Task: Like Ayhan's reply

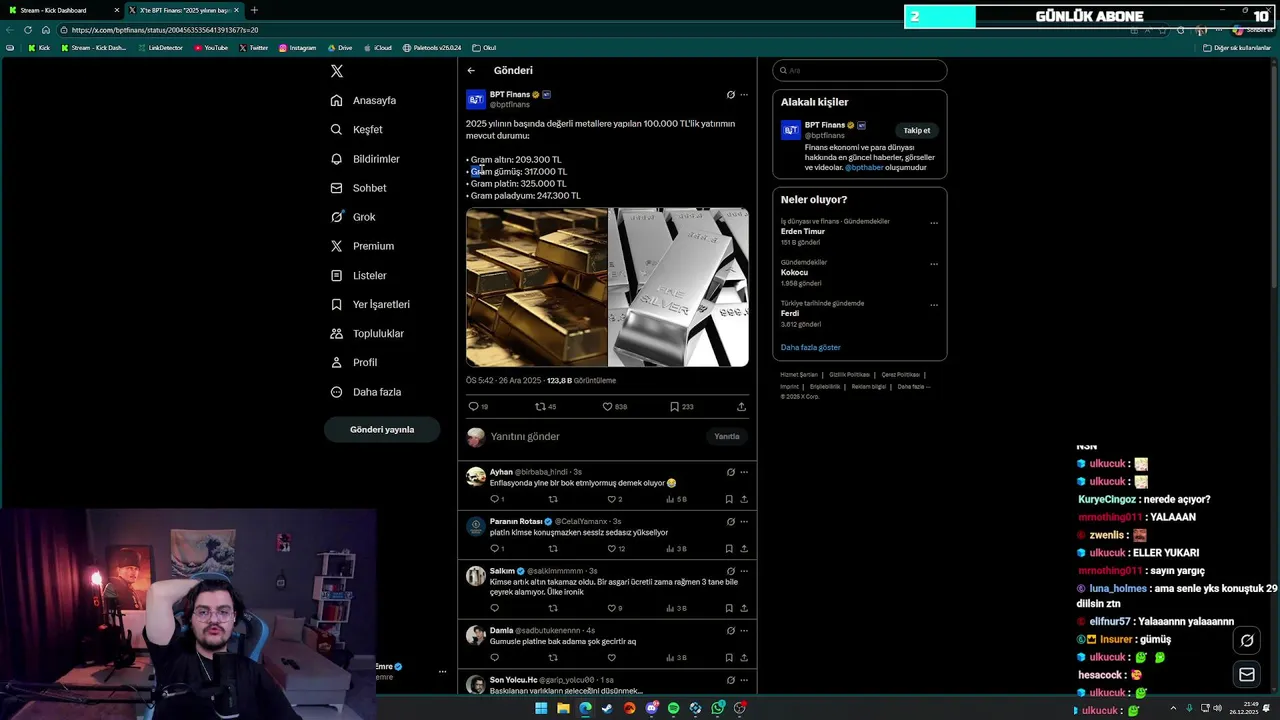Action: pos(615,499)
